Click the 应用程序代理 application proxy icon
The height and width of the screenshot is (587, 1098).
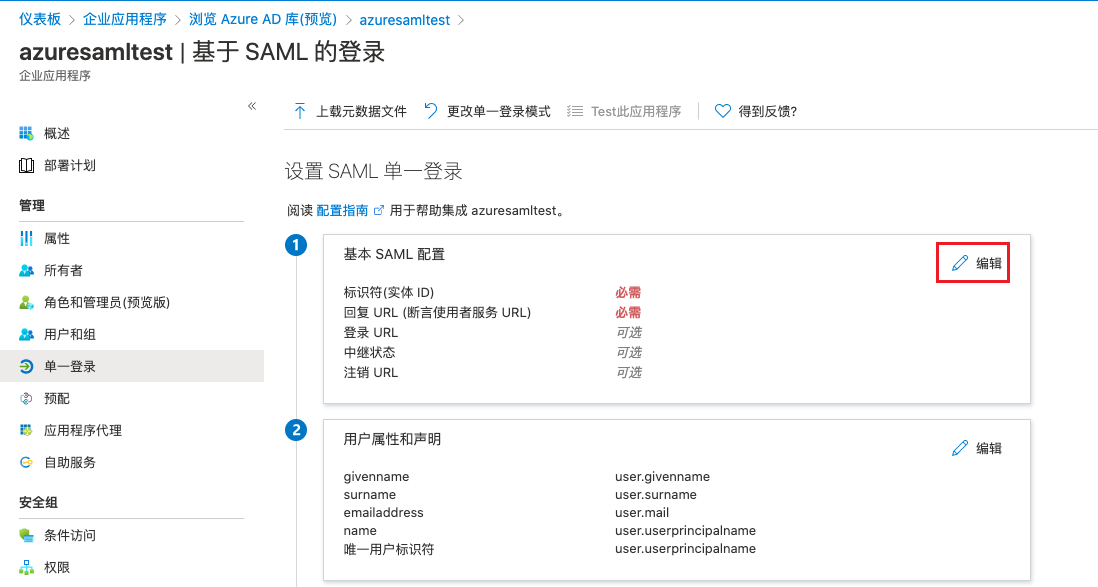click(x=26, y=431)
